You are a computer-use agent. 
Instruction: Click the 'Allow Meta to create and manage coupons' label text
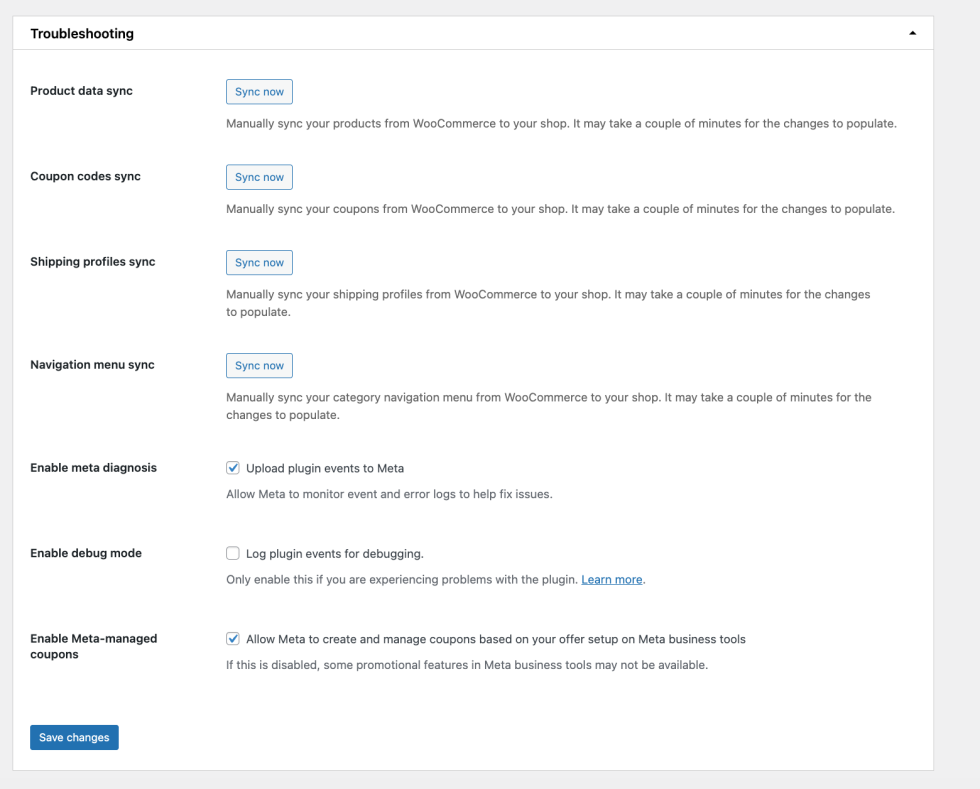click(496, 639)
